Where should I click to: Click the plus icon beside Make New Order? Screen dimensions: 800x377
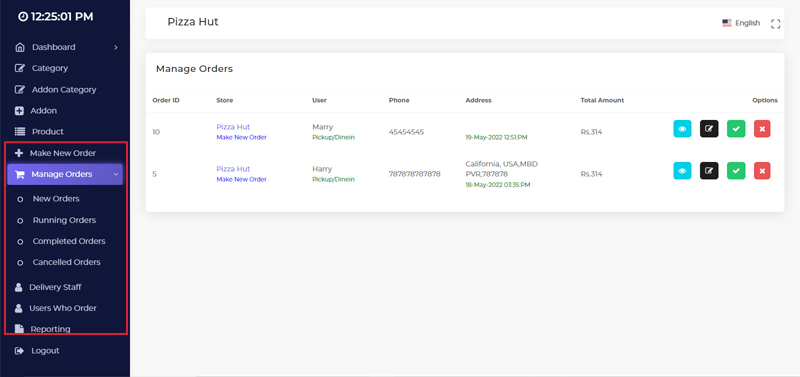(19, 153)
